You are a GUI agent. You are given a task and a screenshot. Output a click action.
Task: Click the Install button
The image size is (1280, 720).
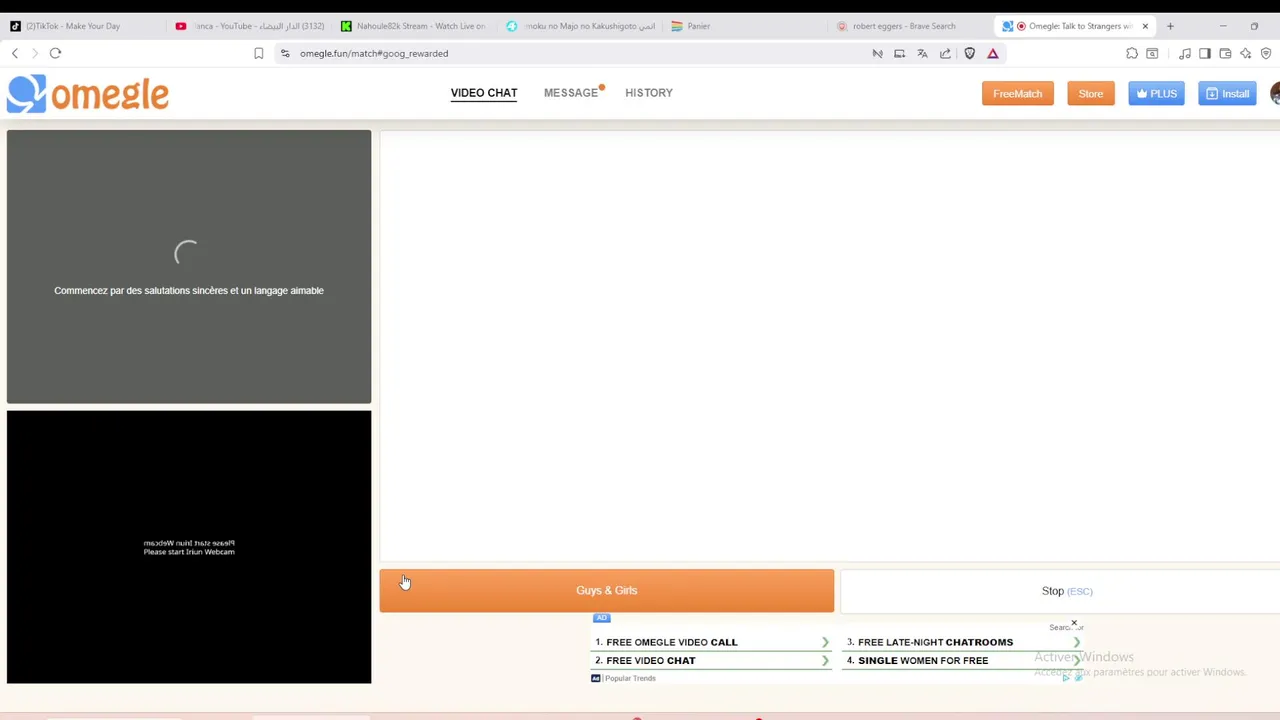[1227, 94]
